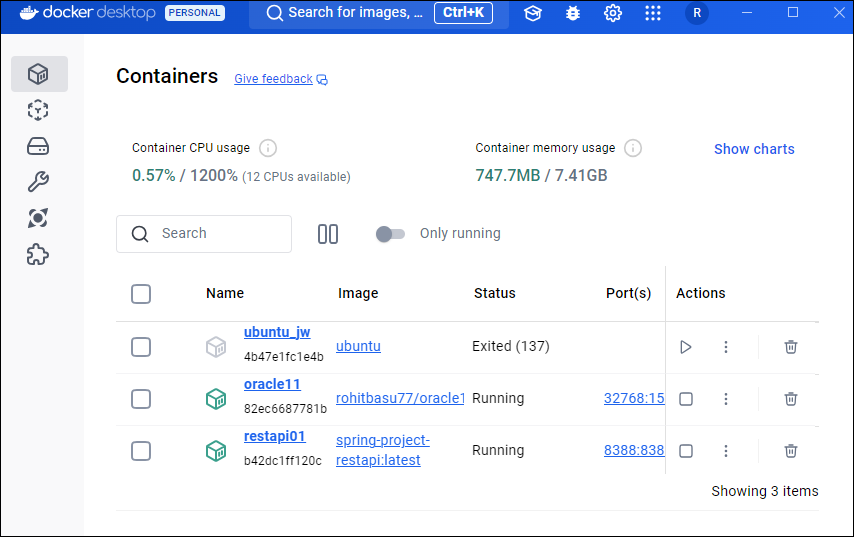Click the ubuntu_jw container cube icon
The height and width of the screenshot is (537, 854).
[x=216, y=347]
